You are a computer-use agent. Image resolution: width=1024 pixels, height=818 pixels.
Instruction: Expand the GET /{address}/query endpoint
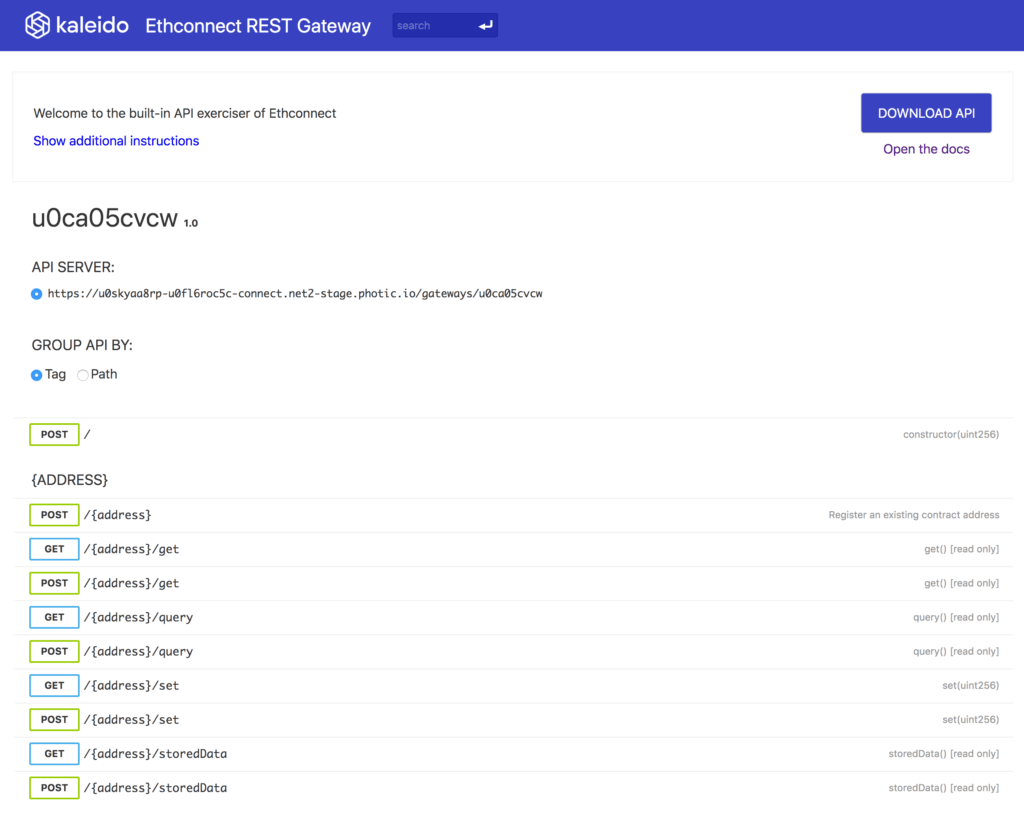coord(513,617)
